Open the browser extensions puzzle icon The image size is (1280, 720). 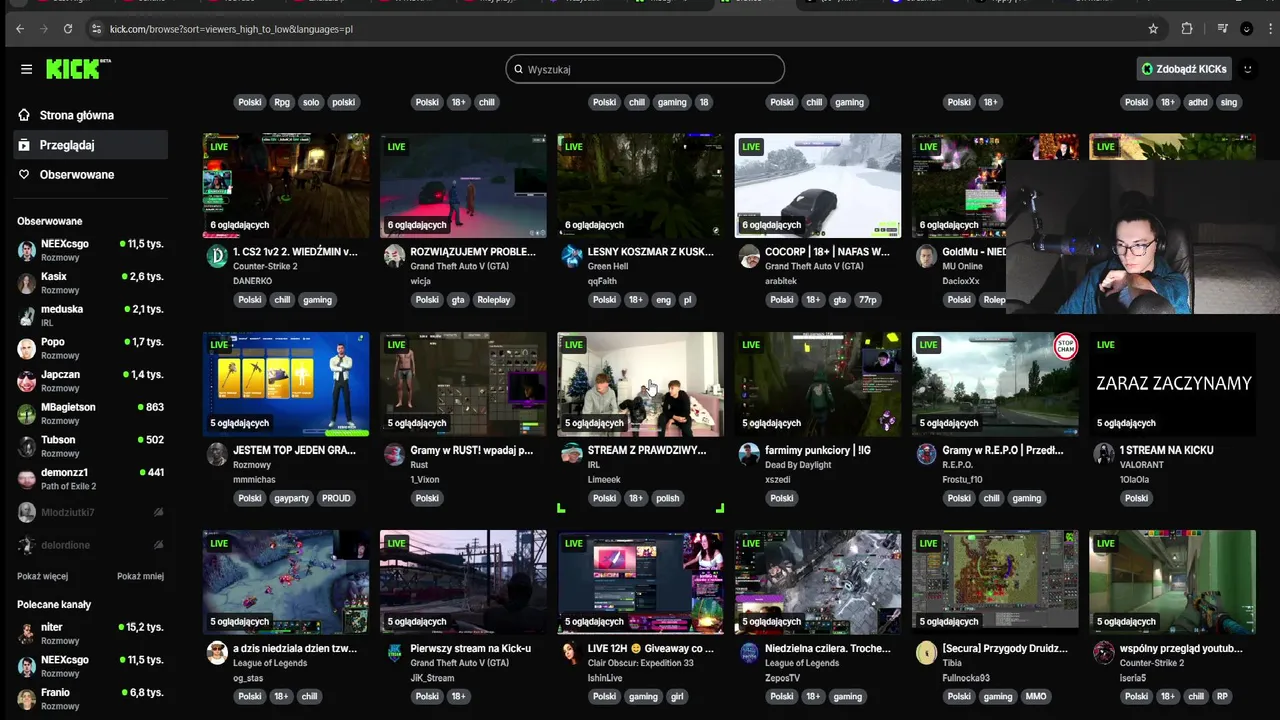(1187, 29)
